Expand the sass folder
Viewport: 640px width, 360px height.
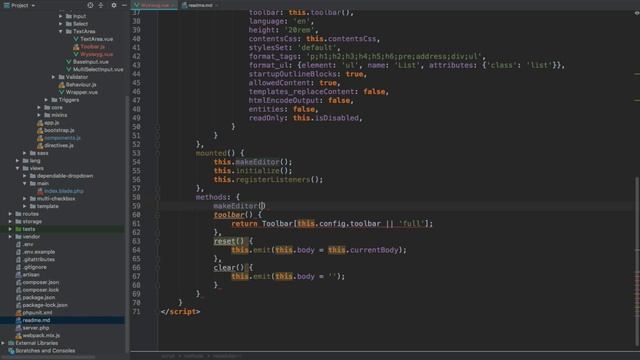click(24, 153)
